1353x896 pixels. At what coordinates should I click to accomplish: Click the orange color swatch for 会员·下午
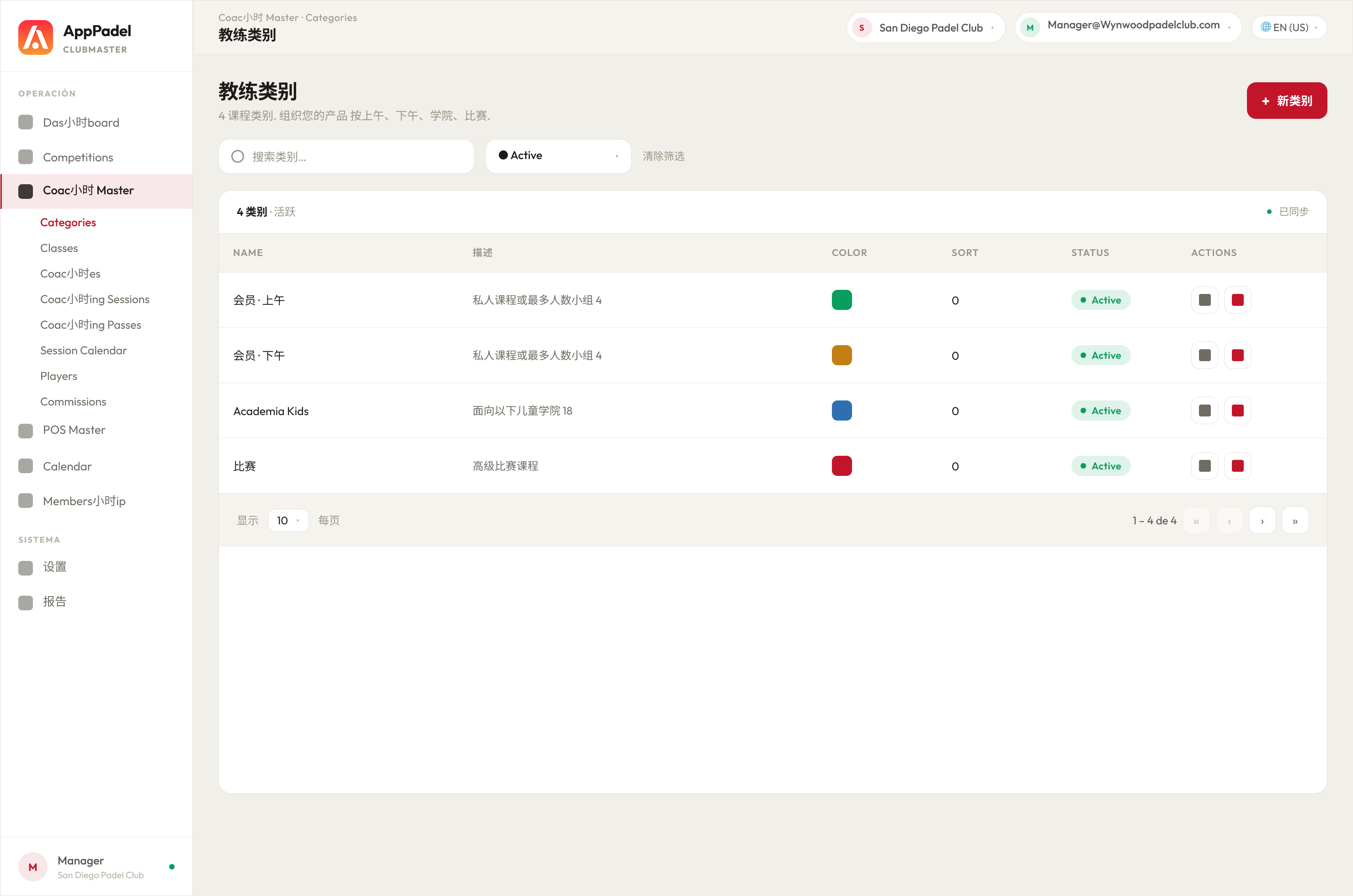pyautogui.click(x=842, y=356)
